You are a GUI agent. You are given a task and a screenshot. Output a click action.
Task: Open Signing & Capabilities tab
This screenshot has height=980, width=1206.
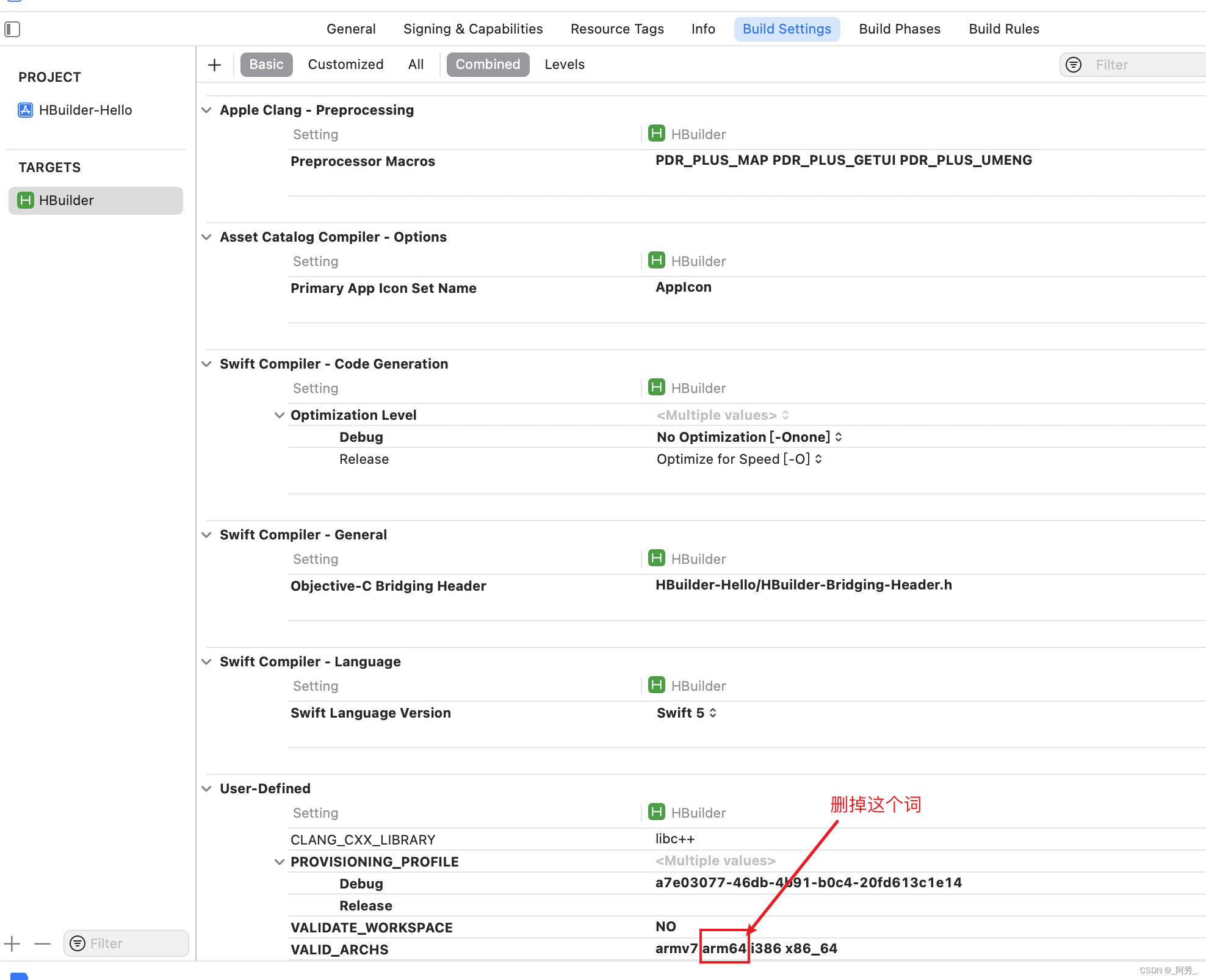click(x=473, y=29)
